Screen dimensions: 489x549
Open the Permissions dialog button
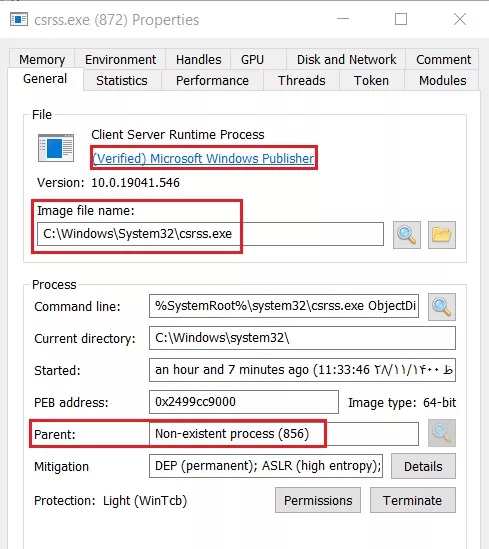click(x=318, y=500)
